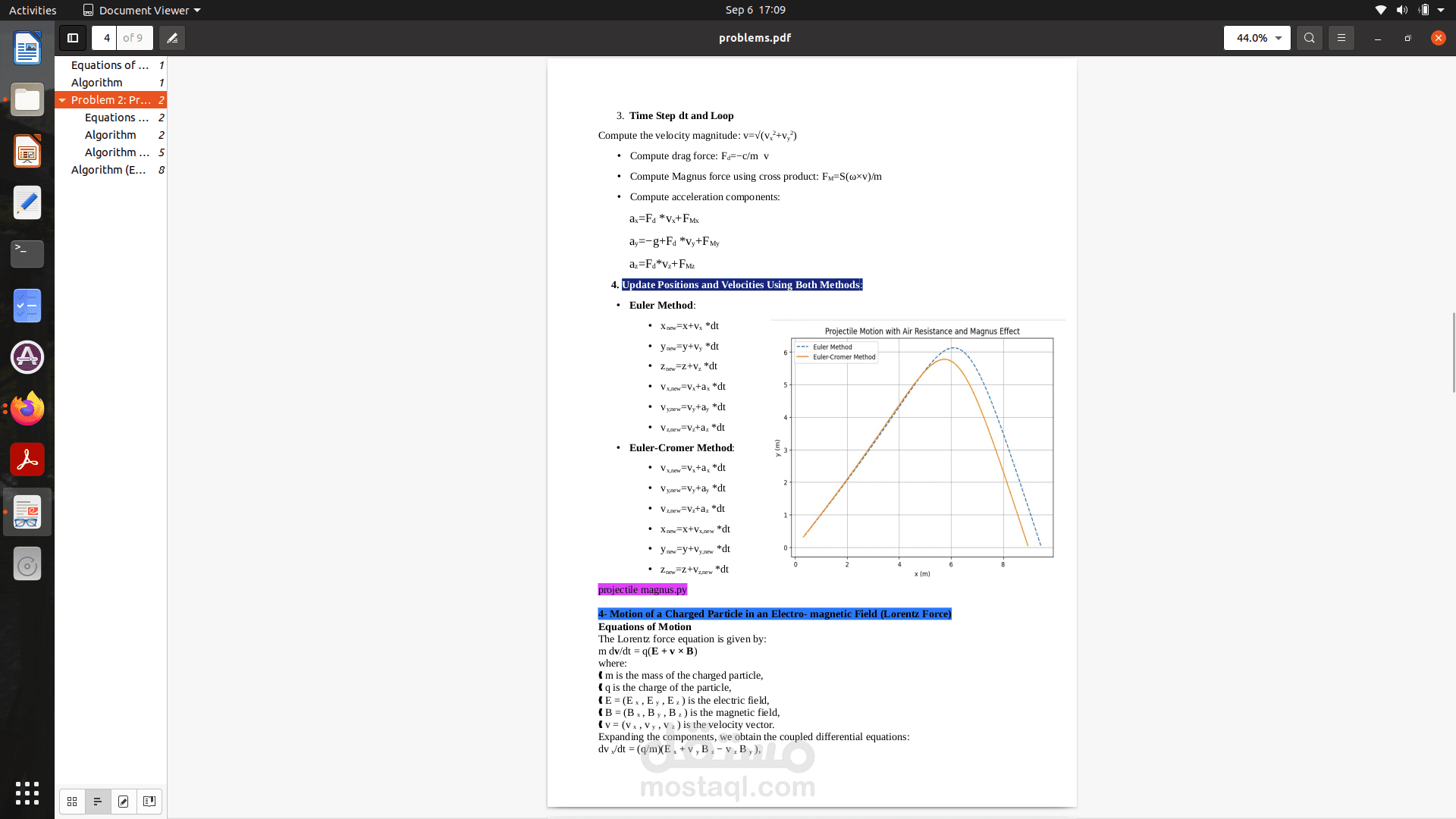Click the annotate pencil icon in toolbar
Screen dimensions: 1456x819
tap(172, 38)
